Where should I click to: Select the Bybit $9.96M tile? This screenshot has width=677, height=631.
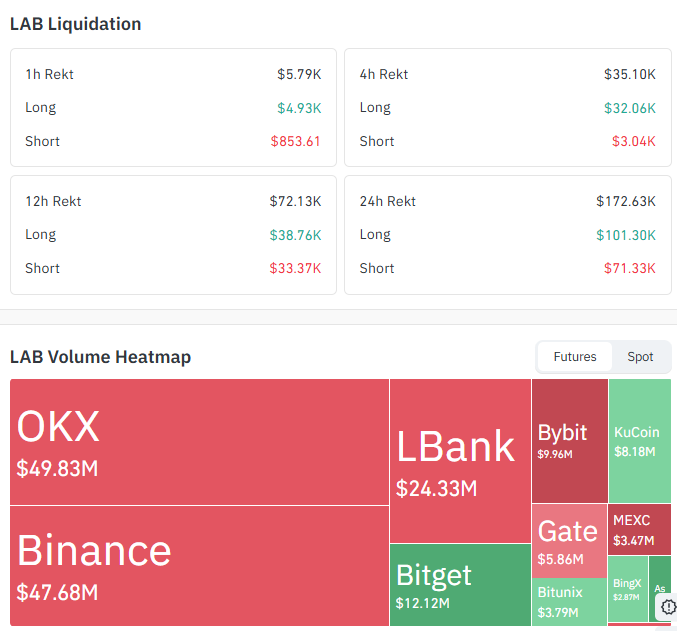[569, 441]
